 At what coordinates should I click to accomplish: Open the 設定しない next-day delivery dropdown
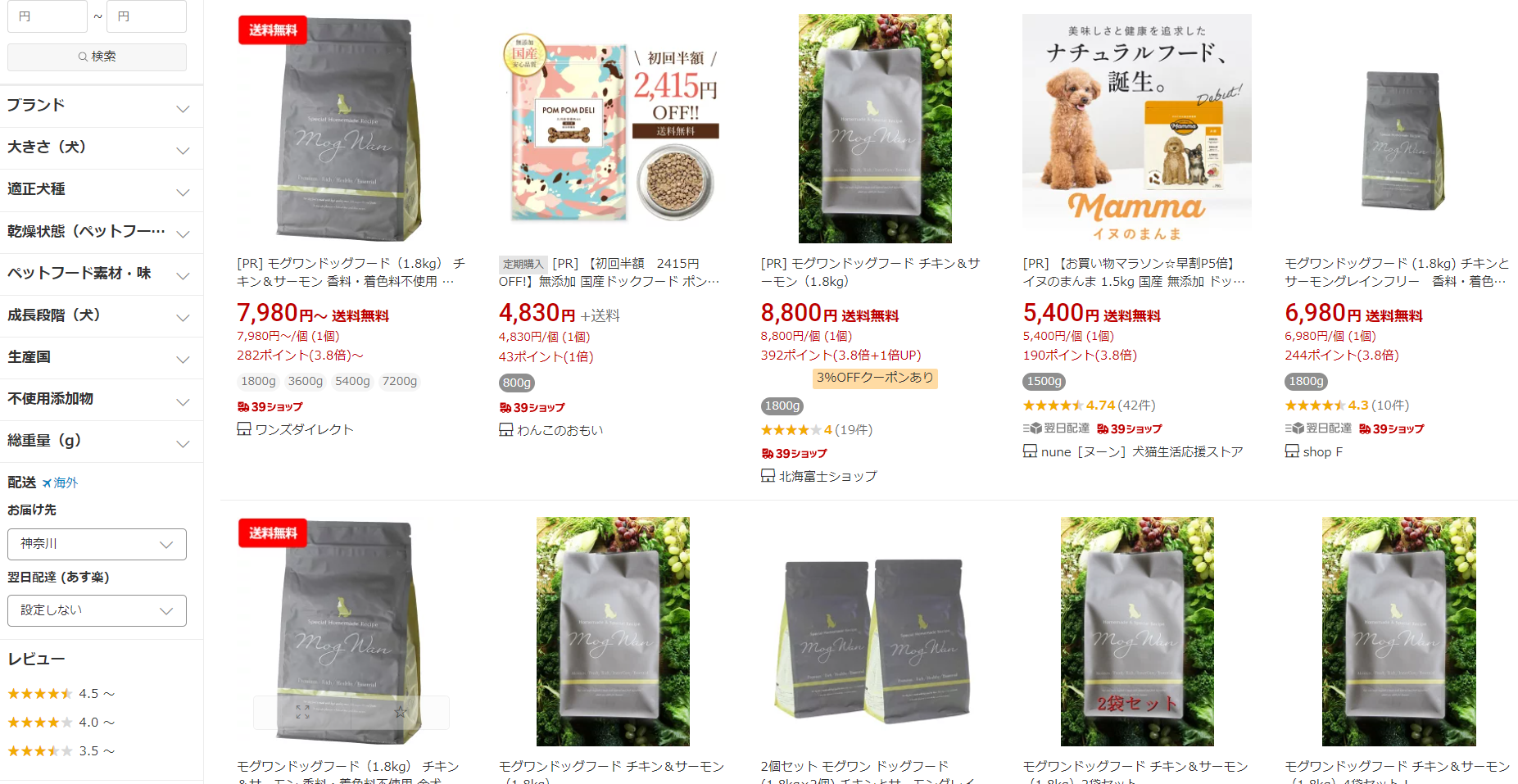click(97, 610)
